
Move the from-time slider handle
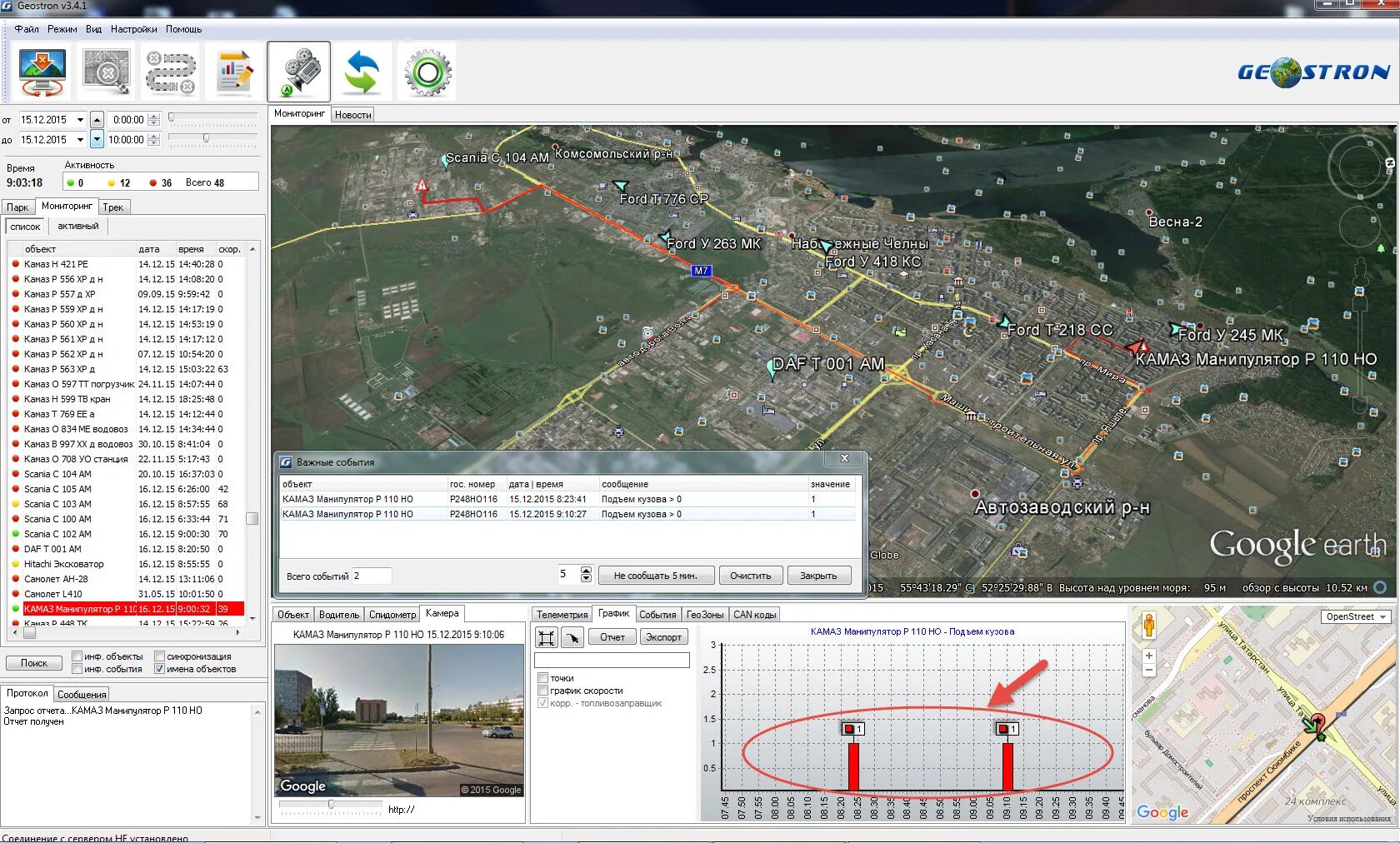point(172,118)
